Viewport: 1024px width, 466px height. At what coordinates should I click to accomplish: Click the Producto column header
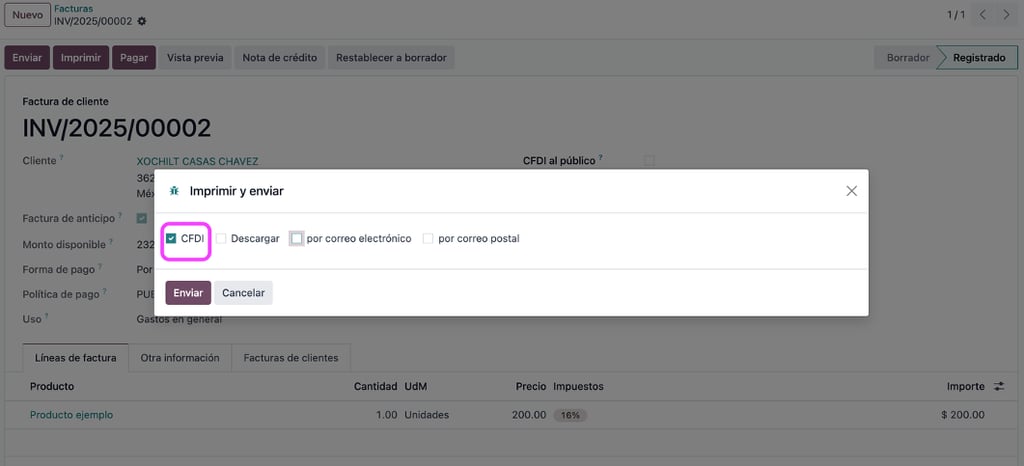point(52,386)
